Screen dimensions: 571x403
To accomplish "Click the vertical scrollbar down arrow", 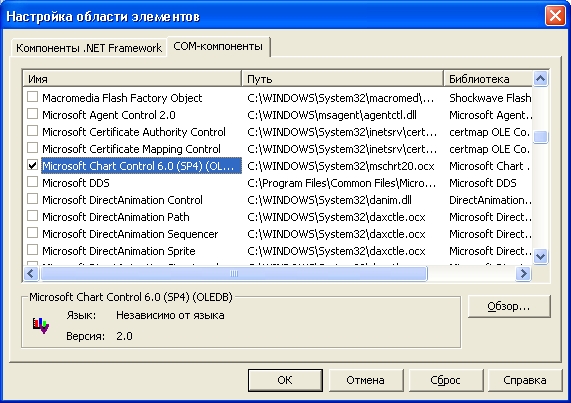I will [x=540, y=256].
